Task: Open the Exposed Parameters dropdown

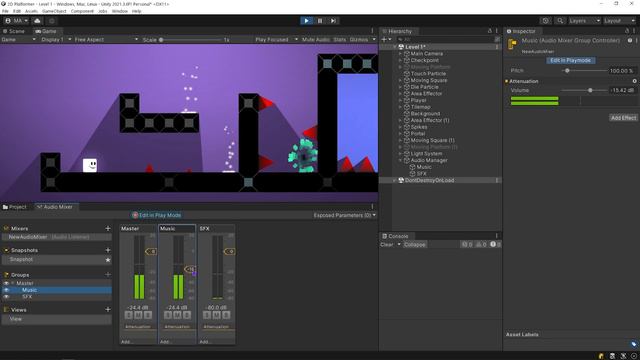Action: tap(345, 215)
